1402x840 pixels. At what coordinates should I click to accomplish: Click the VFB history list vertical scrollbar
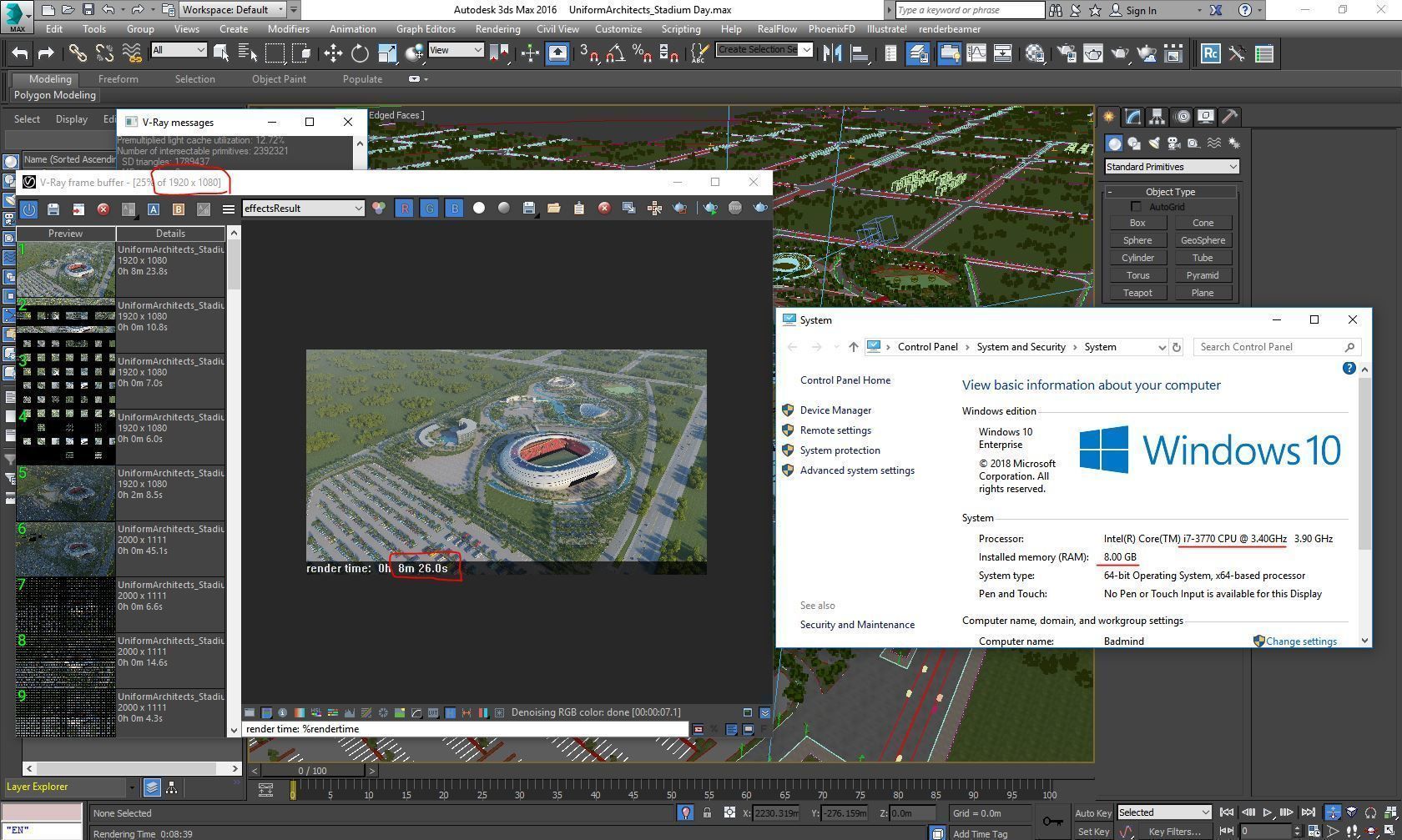point(234,481)
